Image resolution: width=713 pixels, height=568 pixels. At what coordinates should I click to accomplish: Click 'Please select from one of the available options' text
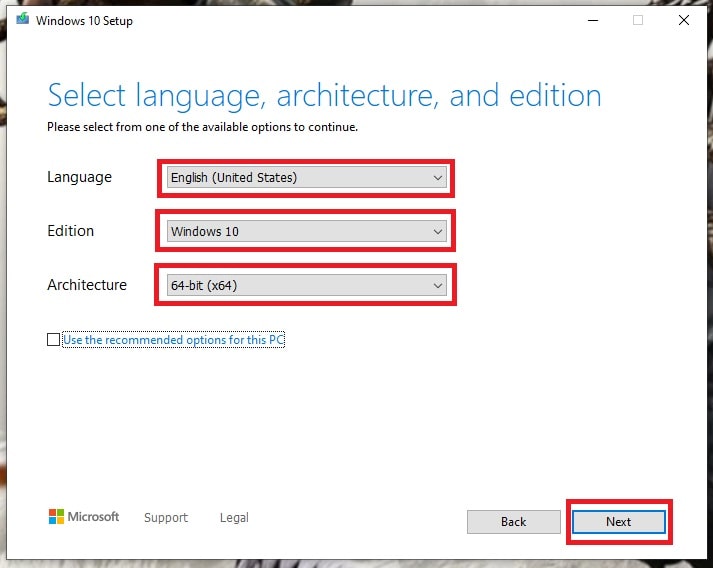[202, 127]
